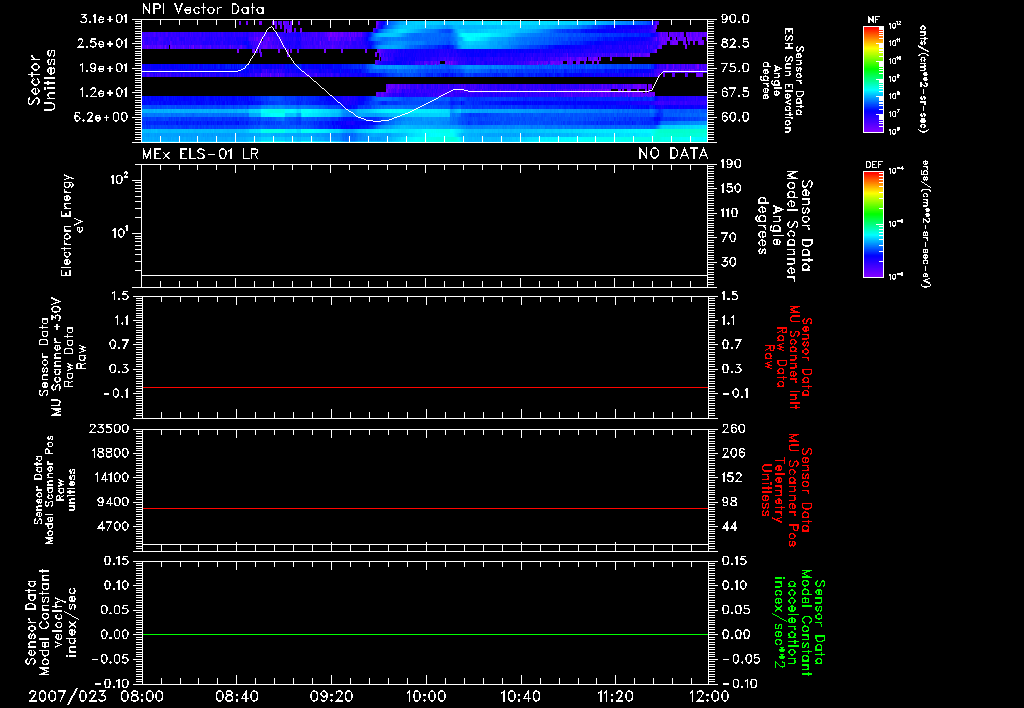Screen dimensions: 1024x708
Task: Click the 08:00 time axis label
Action: [142, 696]
